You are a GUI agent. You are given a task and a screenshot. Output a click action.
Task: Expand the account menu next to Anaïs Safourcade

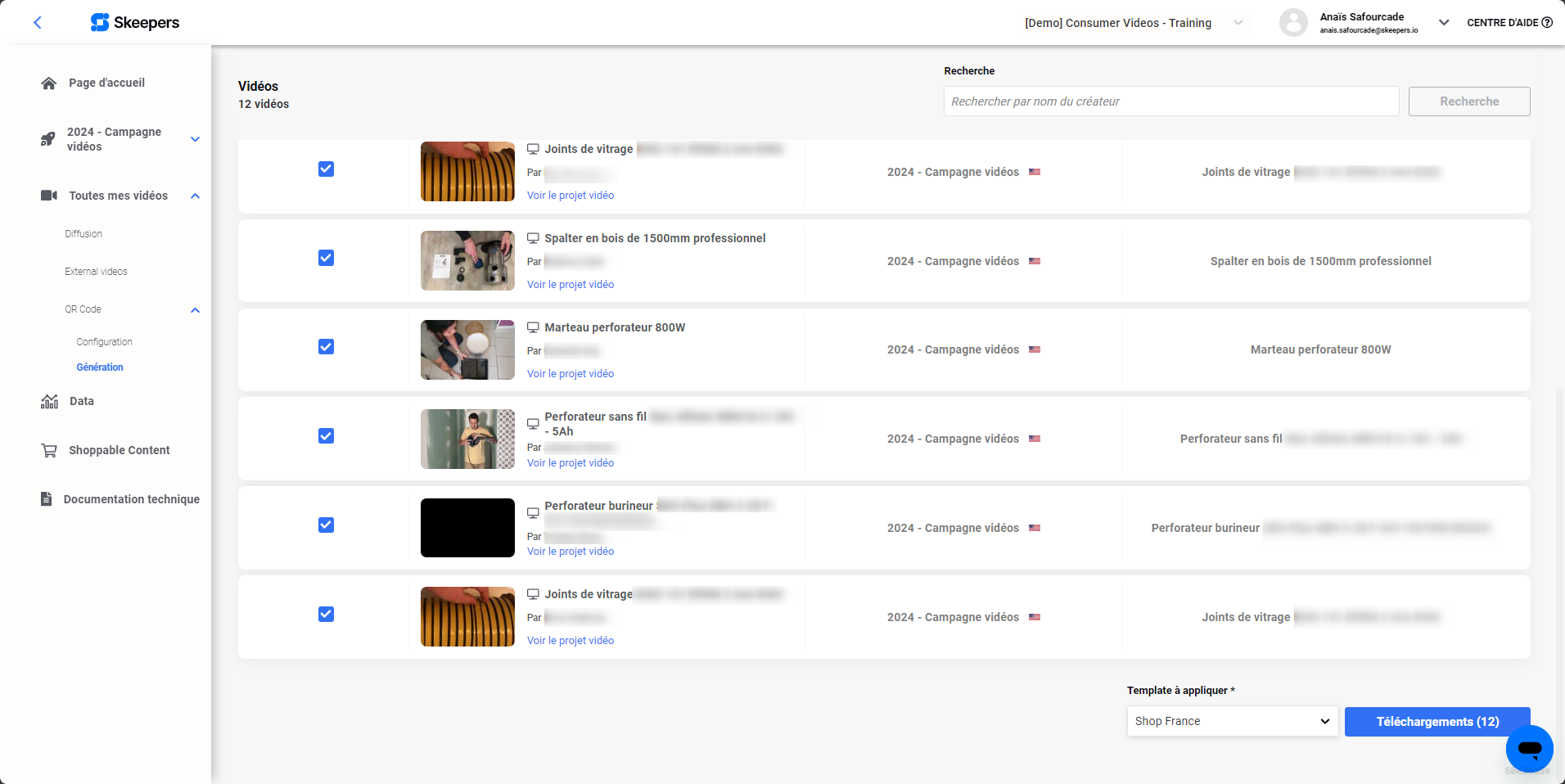tap(1444, 23)
